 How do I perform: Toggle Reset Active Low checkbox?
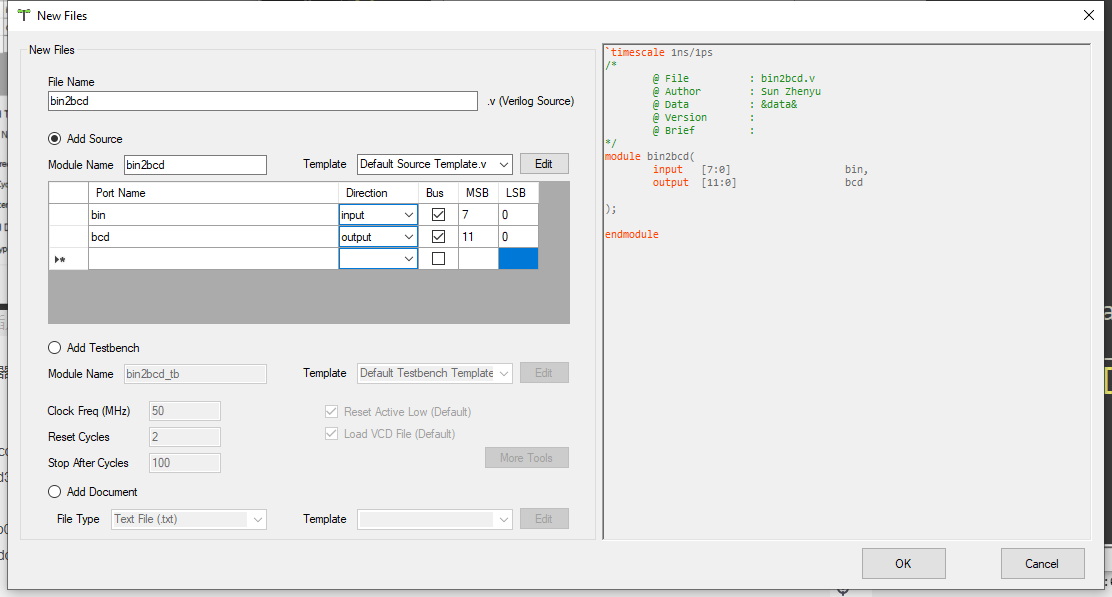[331, 411]
